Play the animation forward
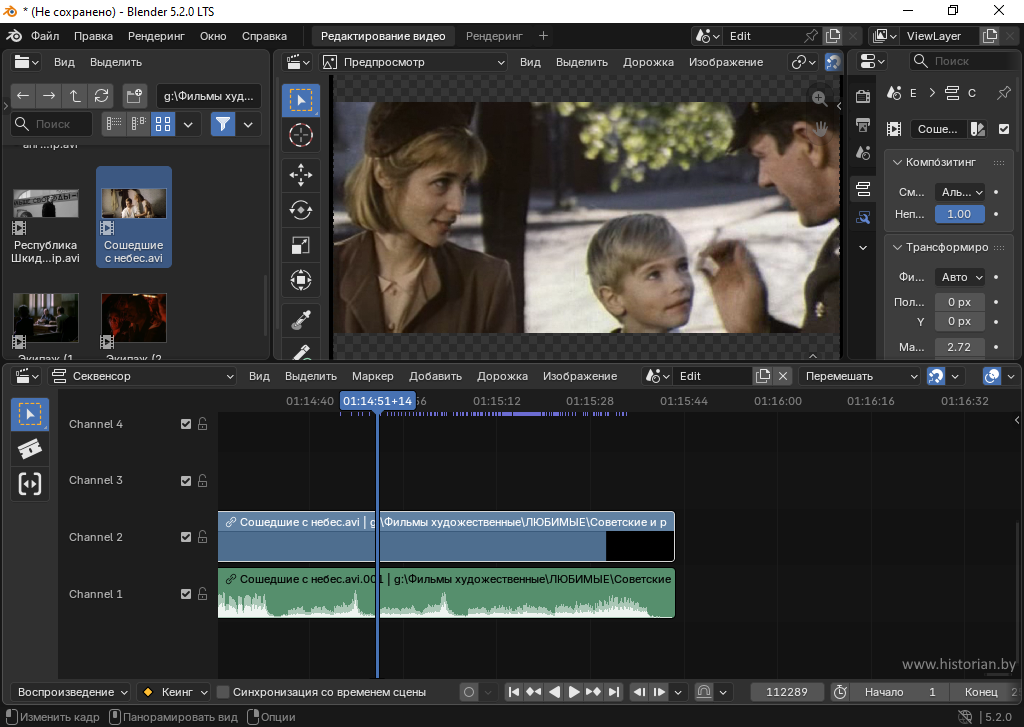 click(573, 692)
